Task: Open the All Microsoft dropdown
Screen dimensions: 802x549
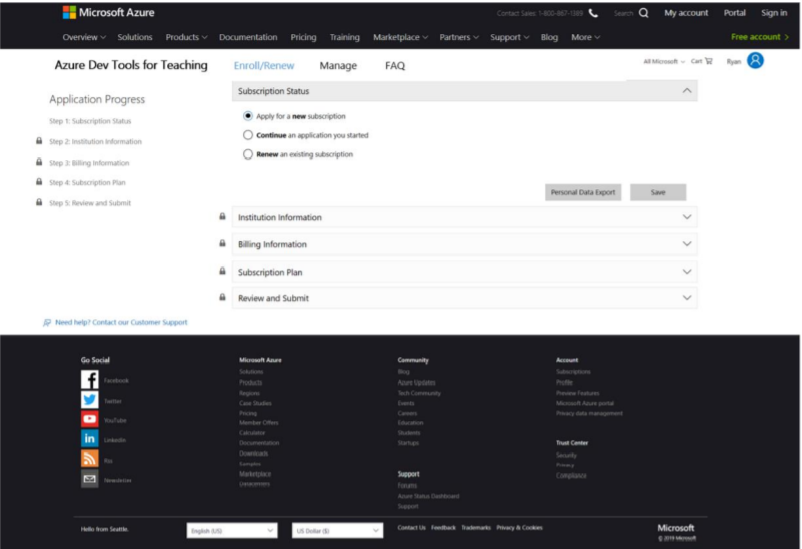Action: click(x=664, y=61)
